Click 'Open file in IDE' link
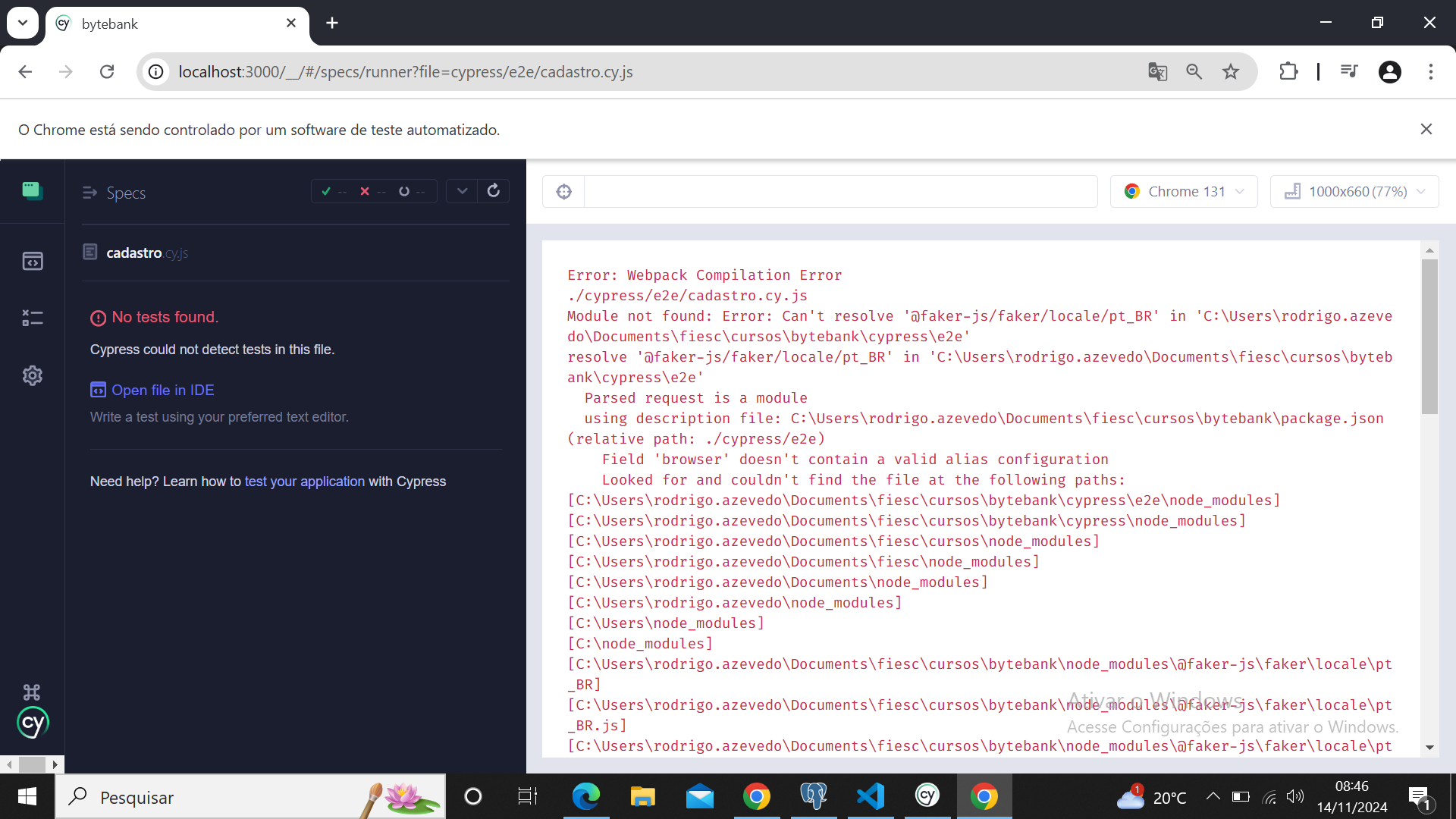The image size is (1456, 819). coord(164,390)
